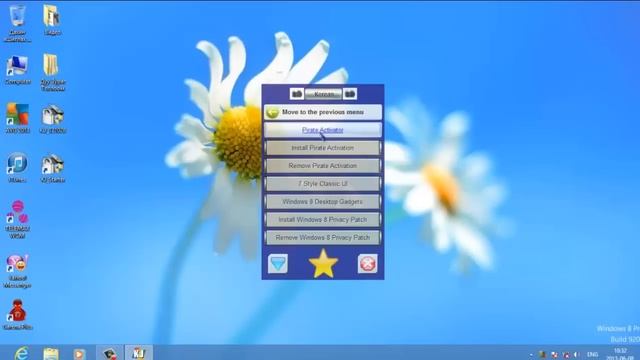Go back via Move to the previous menu
The height and width of the screenshot is (360, 640).
[x=323, y=112]
